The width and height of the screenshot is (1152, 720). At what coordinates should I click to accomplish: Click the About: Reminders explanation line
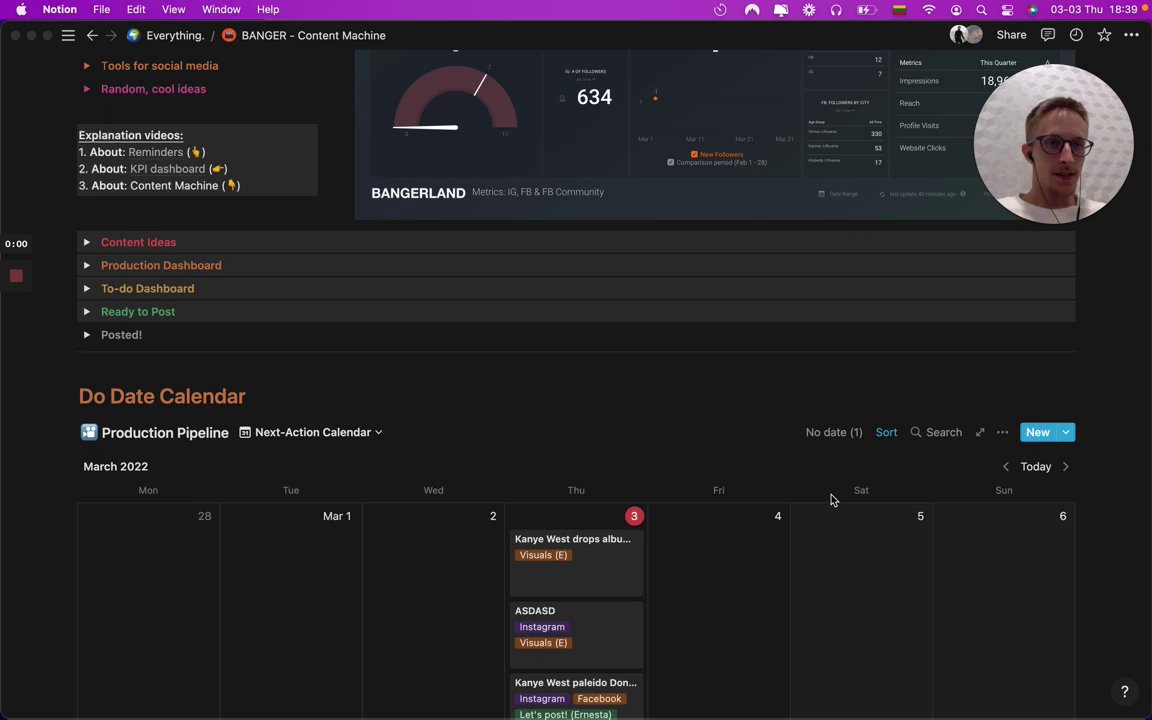142,152
